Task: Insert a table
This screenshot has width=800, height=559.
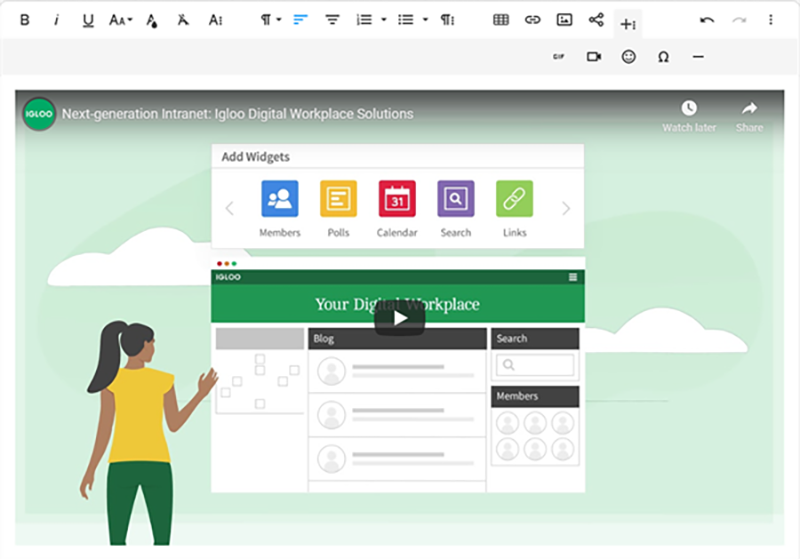Action: pos(501,20)
